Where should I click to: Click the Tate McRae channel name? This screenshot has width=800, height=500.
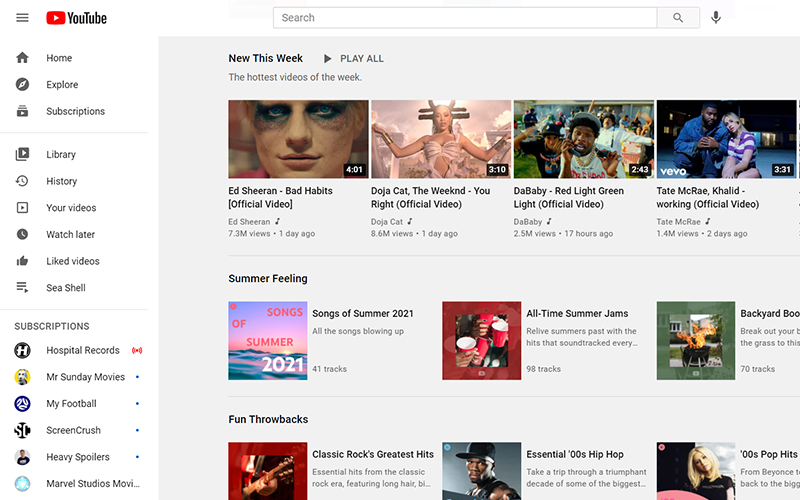tap(678, 221)
